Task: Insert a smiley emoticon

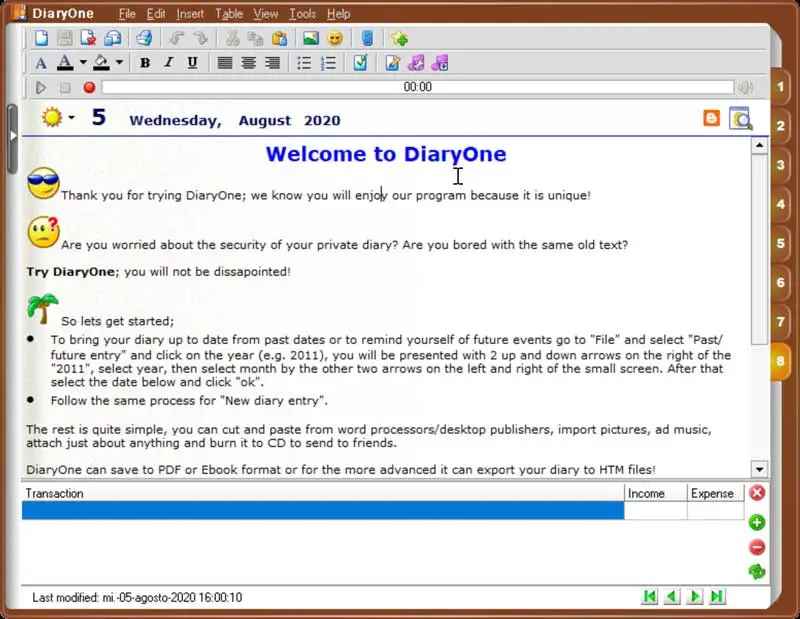Action: pyautogui.click(x=335, y=38)
